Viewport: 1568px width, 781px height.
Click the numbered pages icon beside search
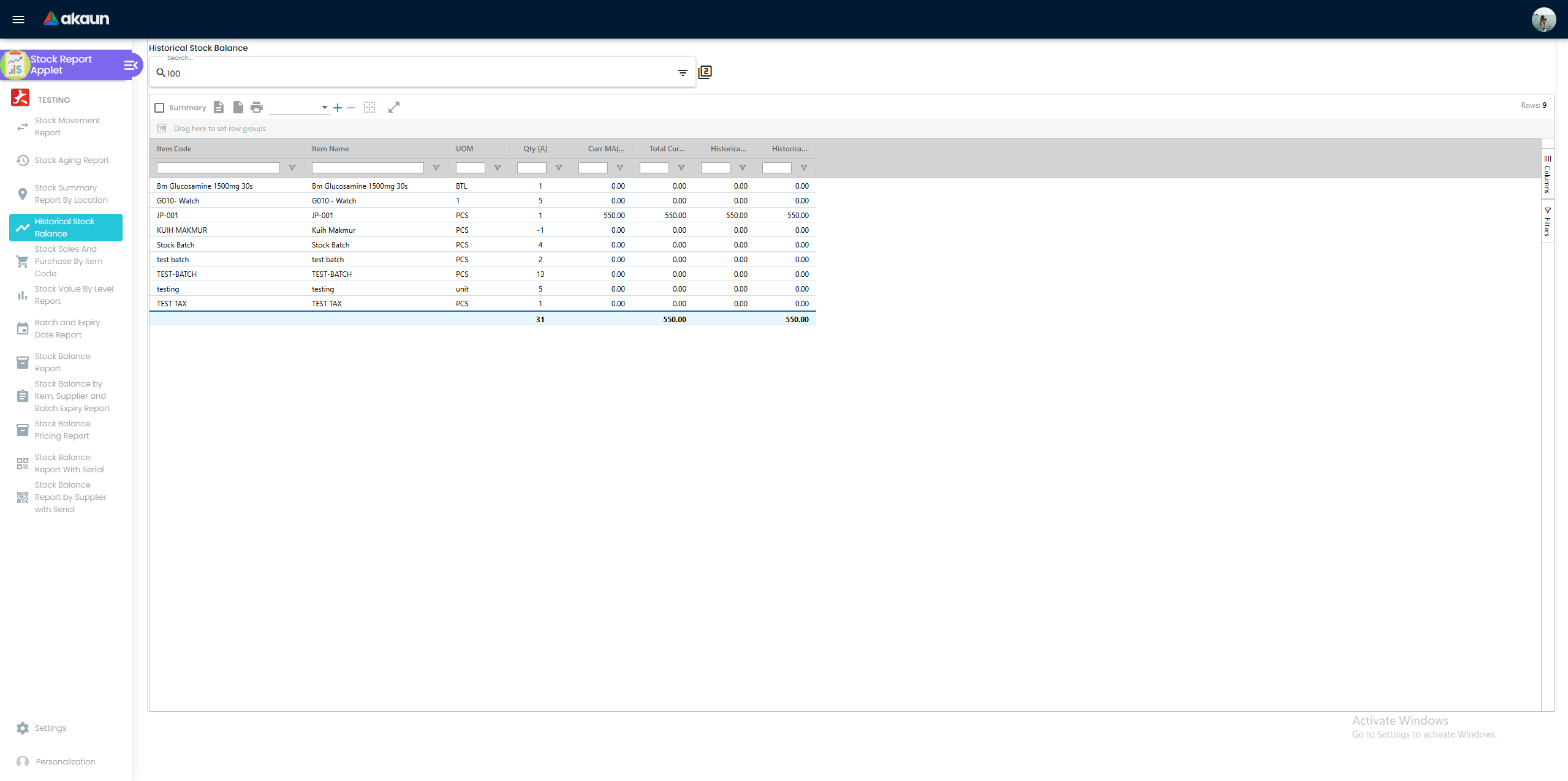(705, 72)
